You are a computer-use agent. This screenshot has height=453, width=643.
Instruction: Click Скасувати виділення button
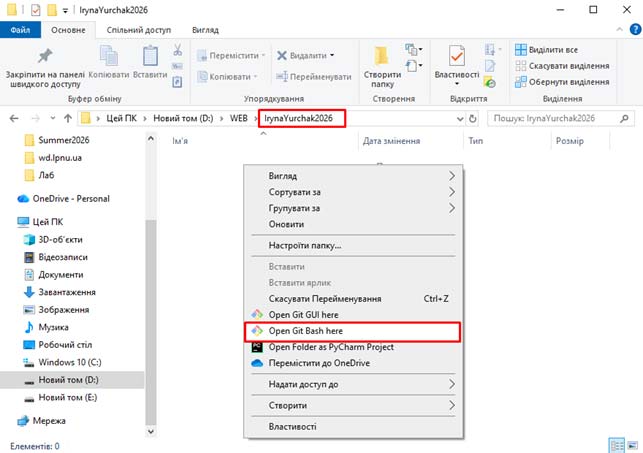[562, 66]
